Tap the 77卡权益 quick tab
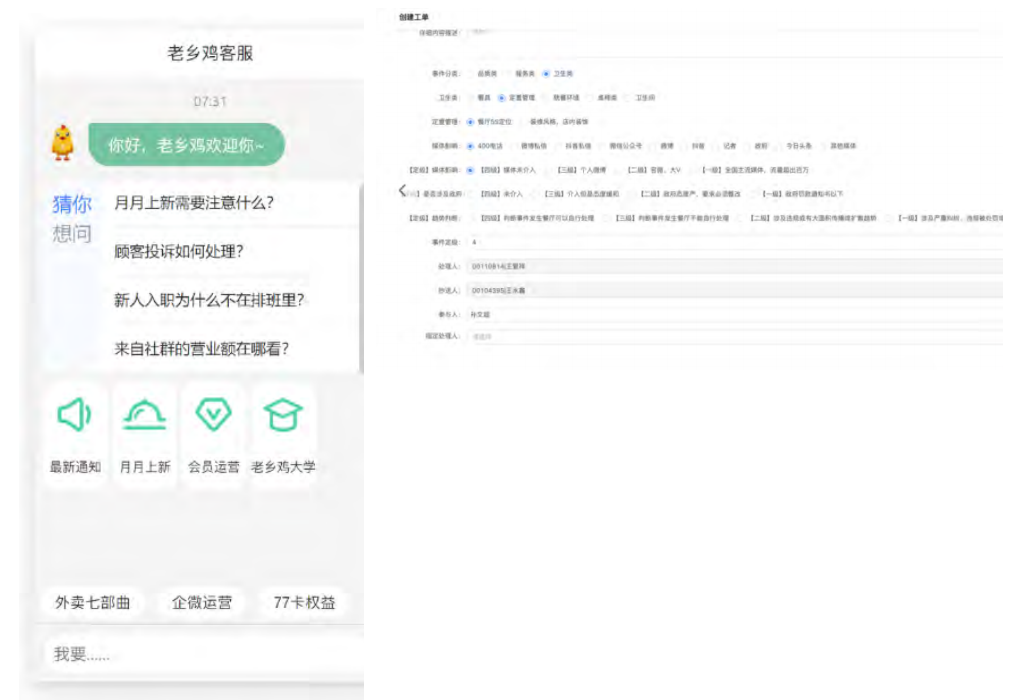The image size is (1024, 700). pyautogui.click(x=304, y=603)
